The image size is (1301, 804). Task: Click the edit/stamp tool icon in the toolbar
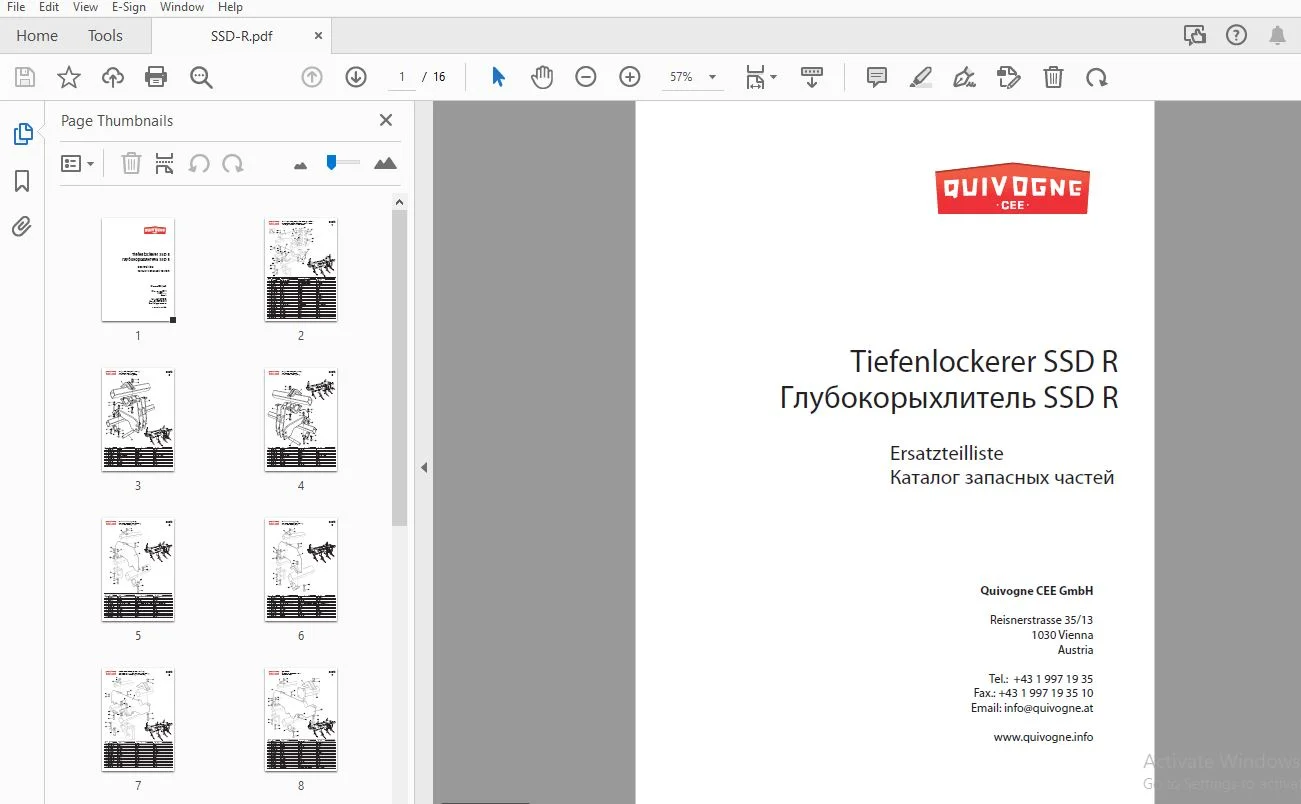1009,77
